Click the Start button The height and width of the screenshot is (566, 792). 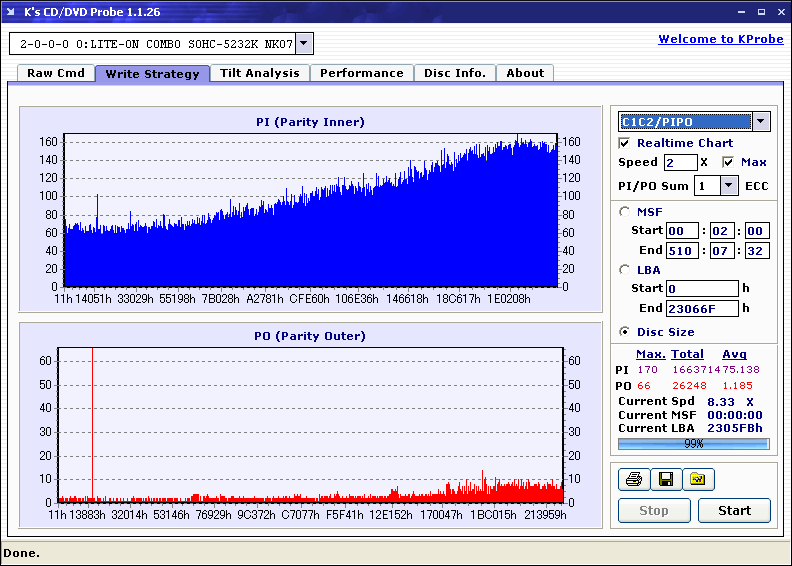click(x=734, y=510)
